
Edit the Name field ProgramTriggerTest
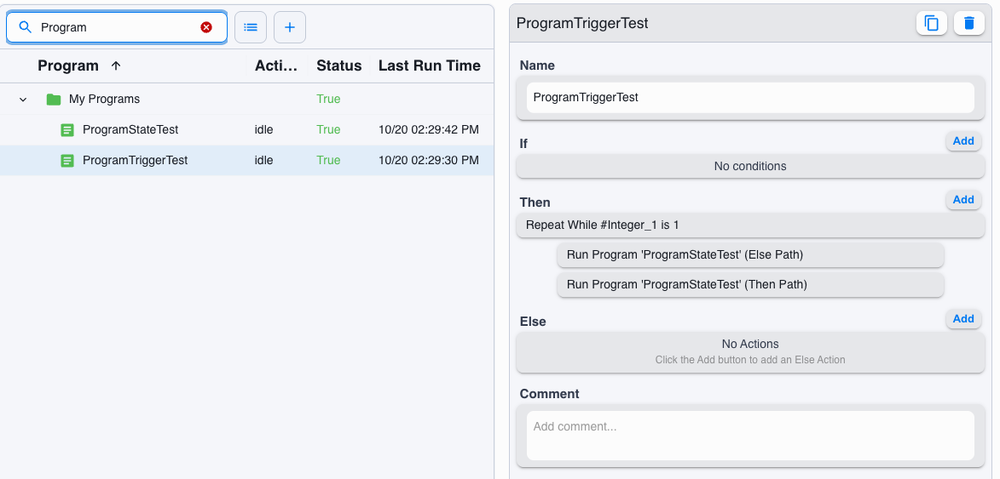750,98
